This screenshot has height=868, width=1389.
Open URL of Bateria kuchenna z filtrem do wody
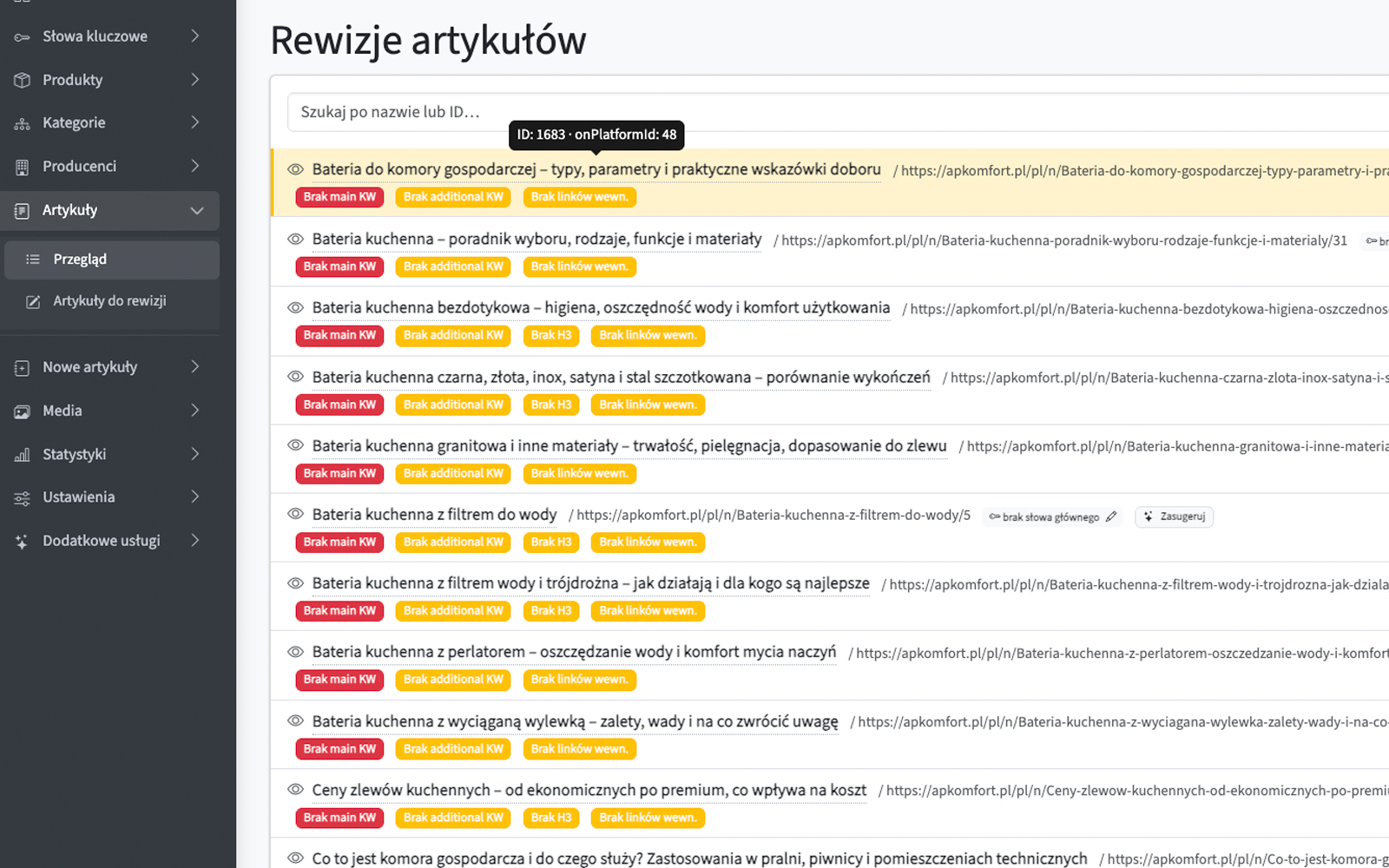click(x=773, y=516)
